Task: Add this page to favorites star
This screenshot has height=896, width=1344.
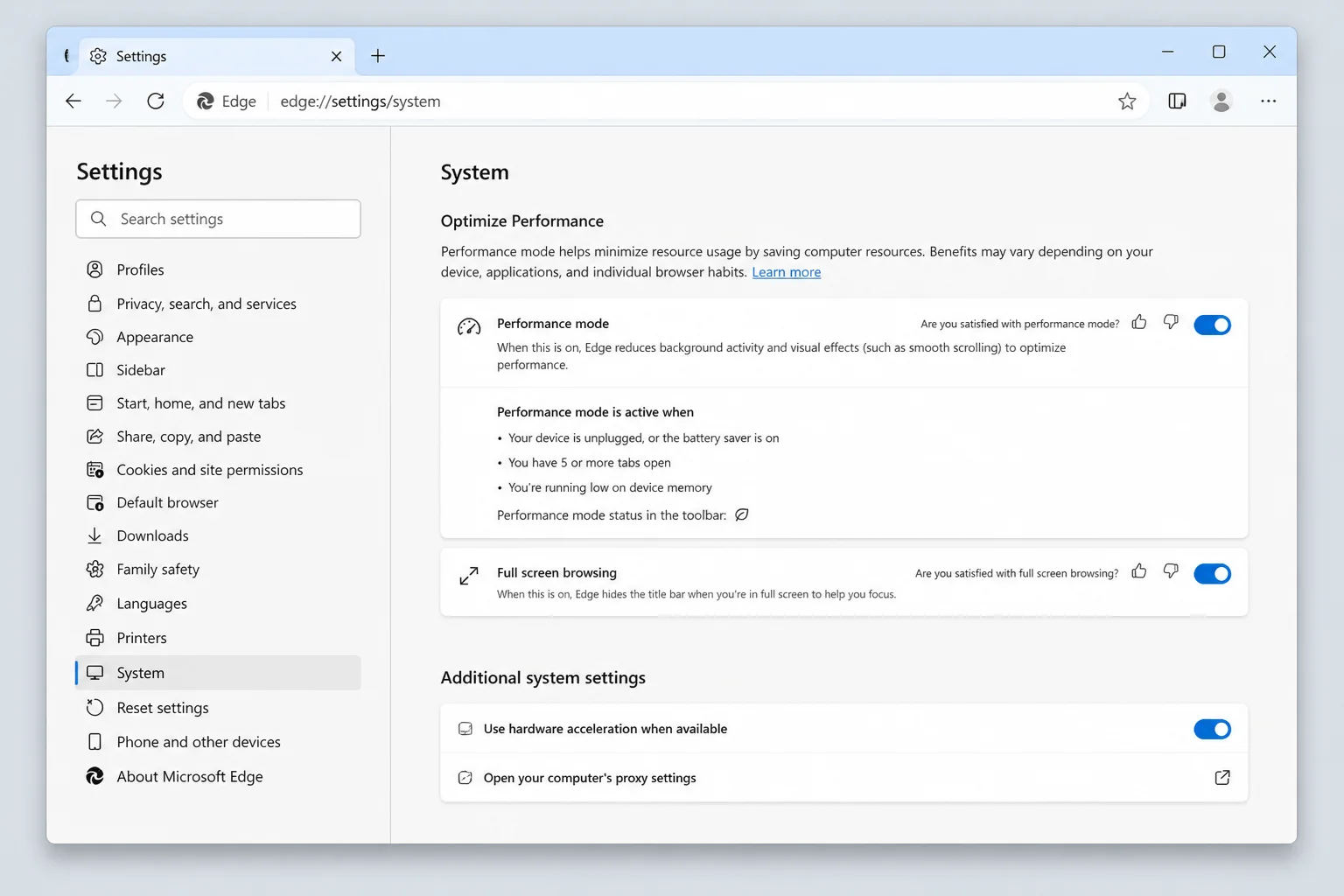Action: coord(1127,101)
